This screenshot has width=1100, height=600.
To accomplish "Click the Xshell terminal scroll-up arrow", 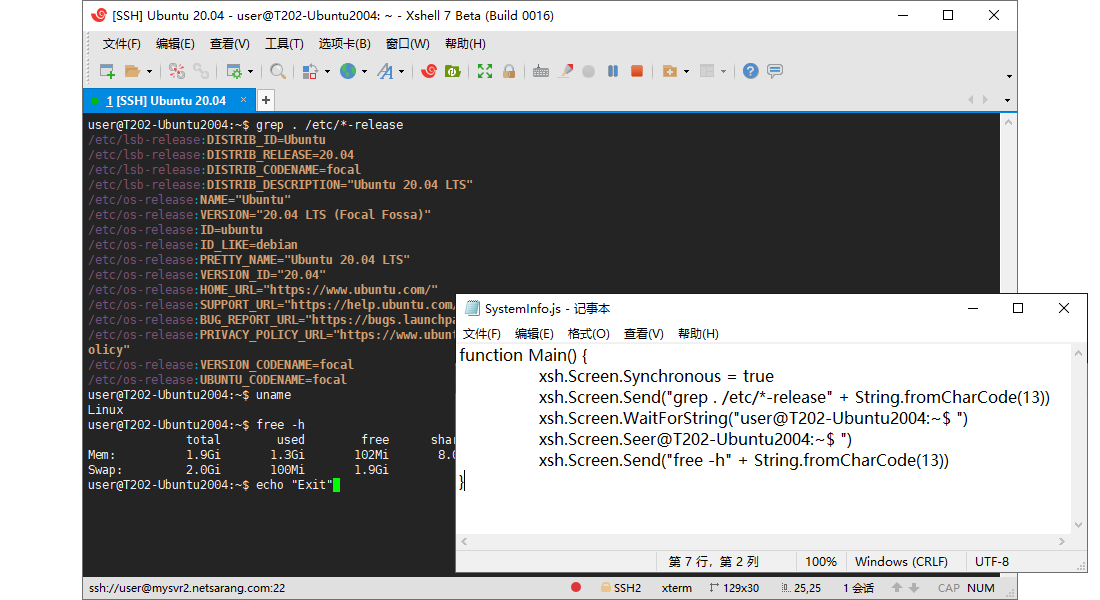I will click(x=1008, y=122).
